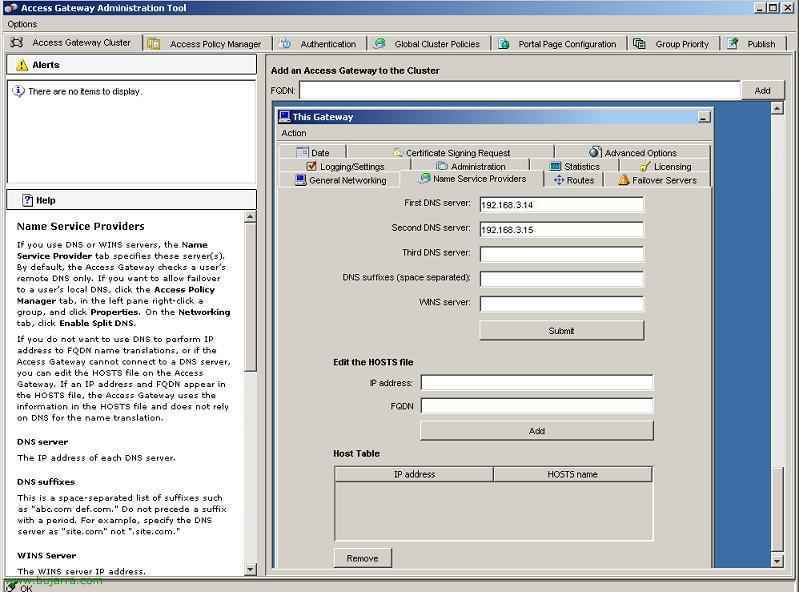Open the Routes tab
The image size is (799, 592).
coord(574,180)
